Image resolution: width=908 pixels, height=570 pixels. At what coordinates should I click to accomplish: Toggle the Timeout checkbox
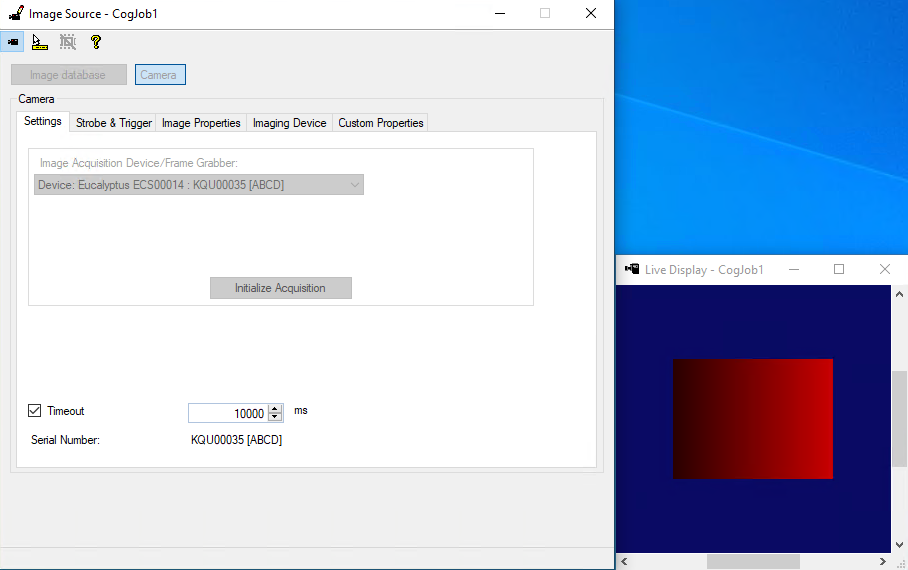pyautogui.click(x=35, y=411)
